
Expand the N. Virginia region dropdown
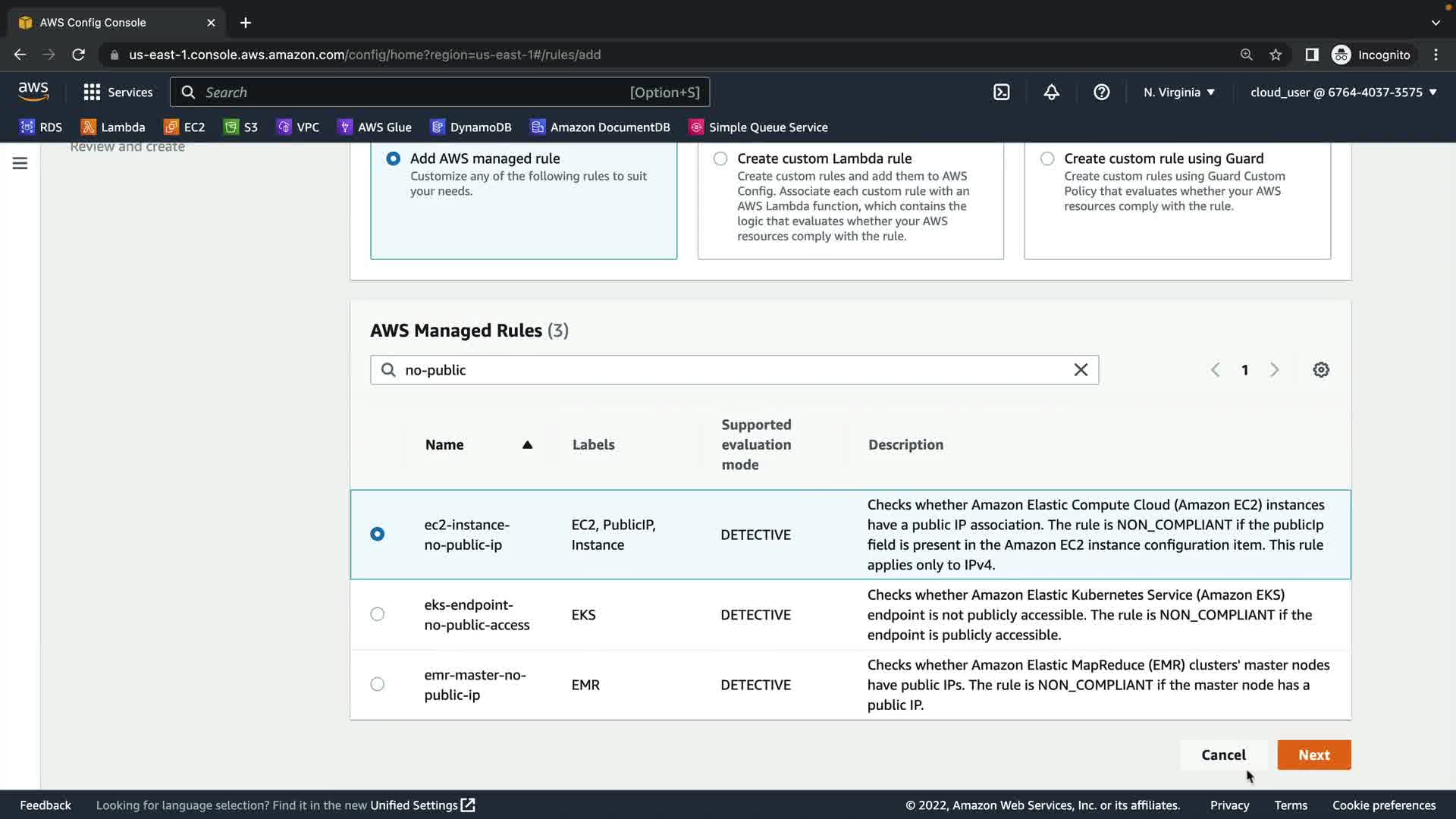tap(1178, 93)
